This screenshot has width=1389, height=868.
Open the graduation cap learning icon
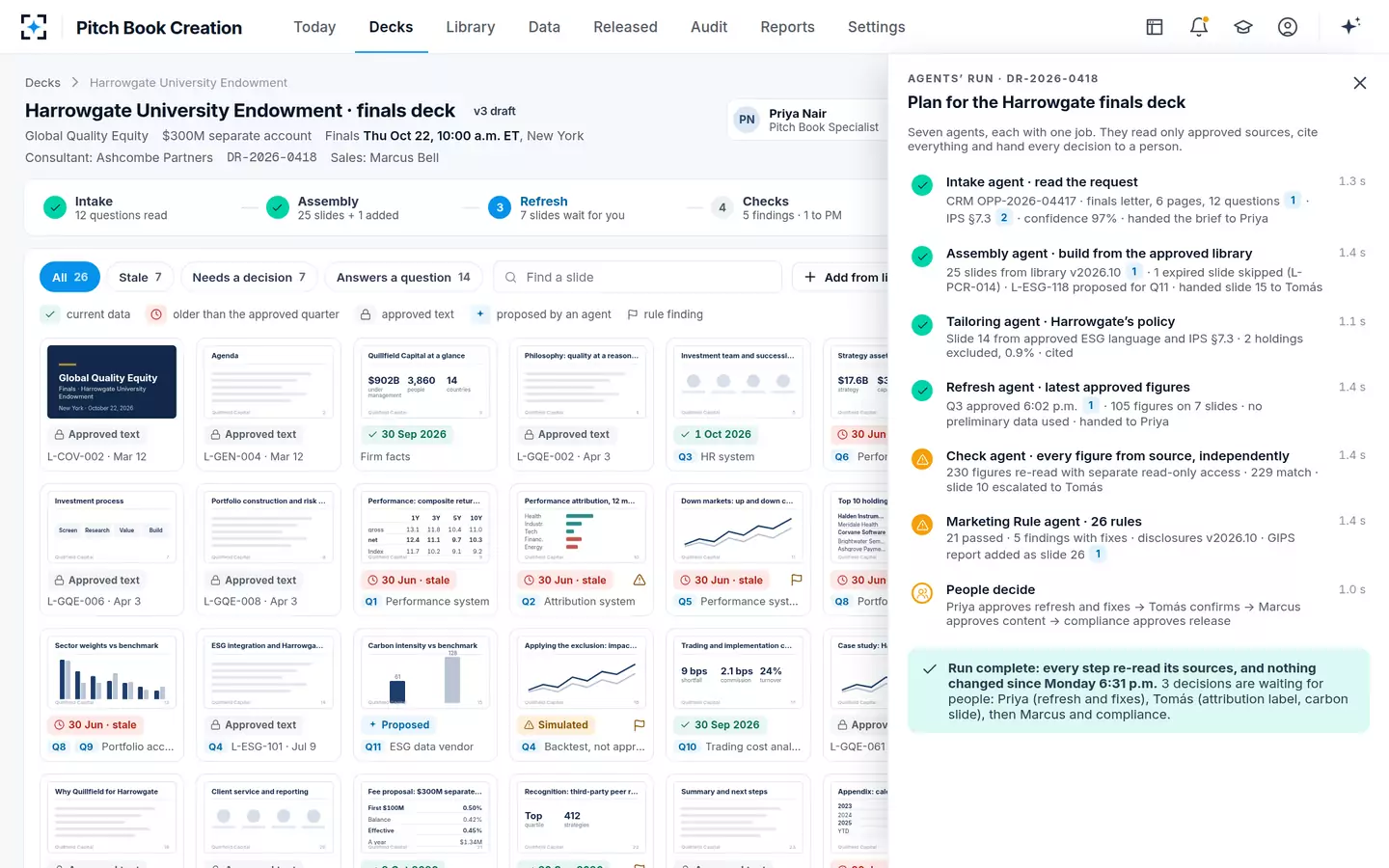click(1243, 27)
